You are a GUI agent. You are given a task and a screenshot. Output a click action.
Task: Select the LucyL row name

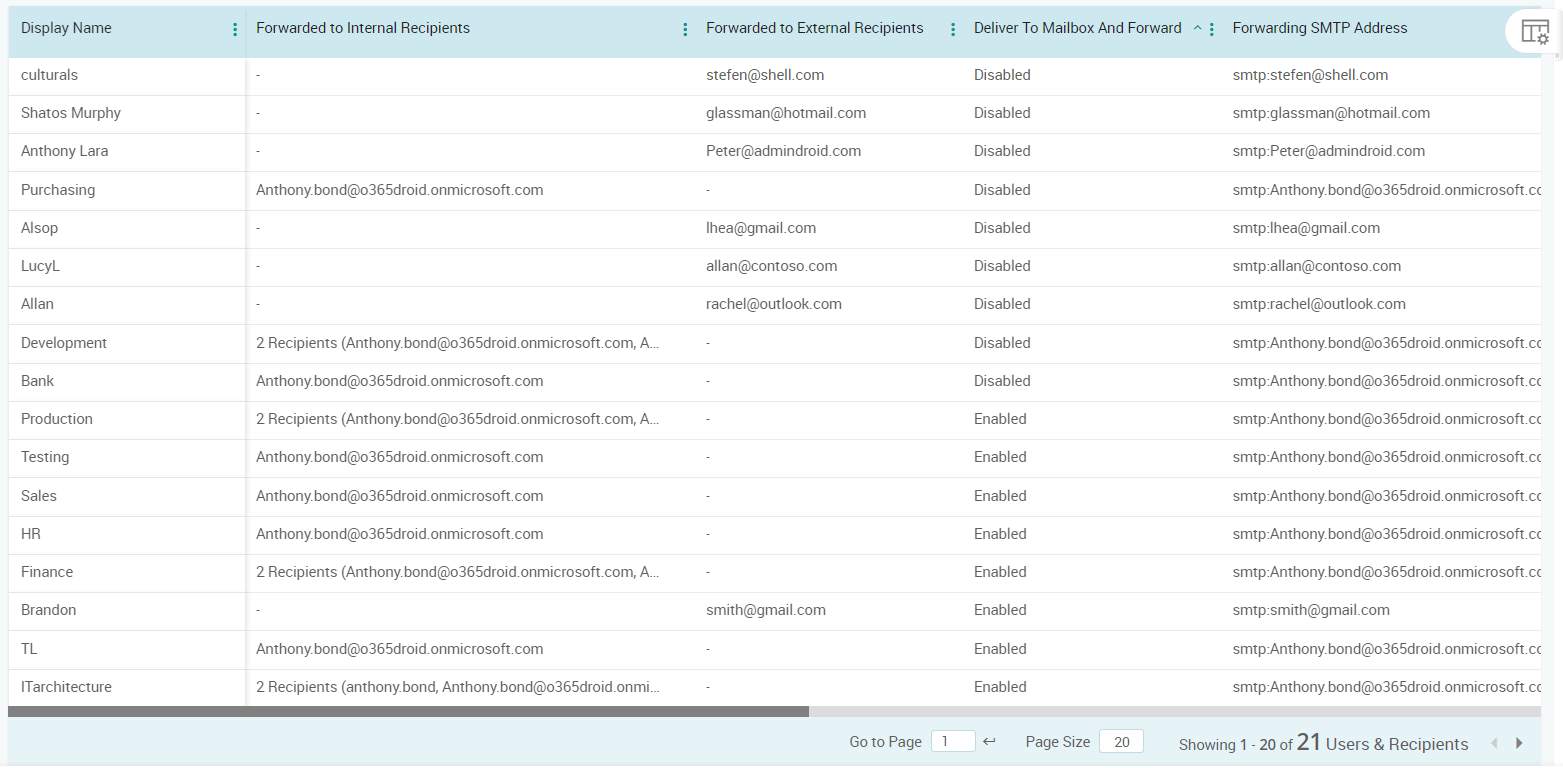pos(41,266)
